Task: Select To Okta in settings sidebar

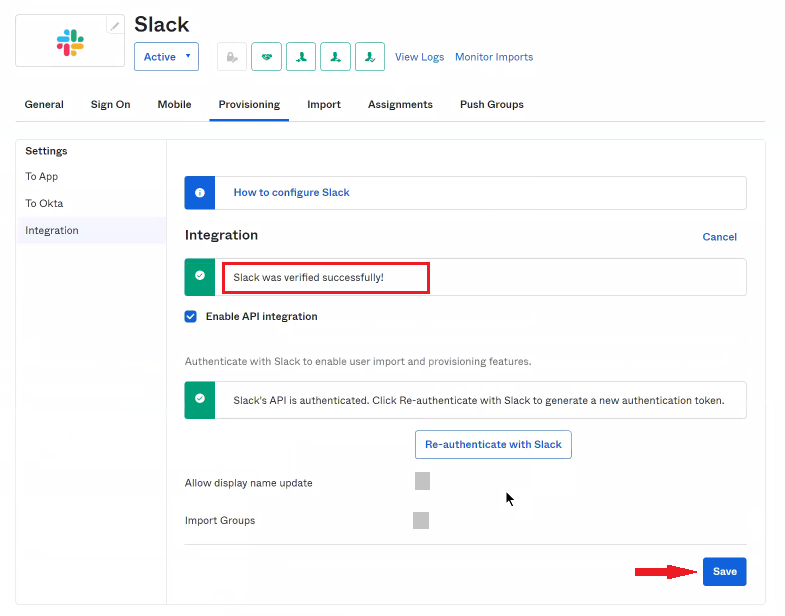Action: (x=44, y=203)
